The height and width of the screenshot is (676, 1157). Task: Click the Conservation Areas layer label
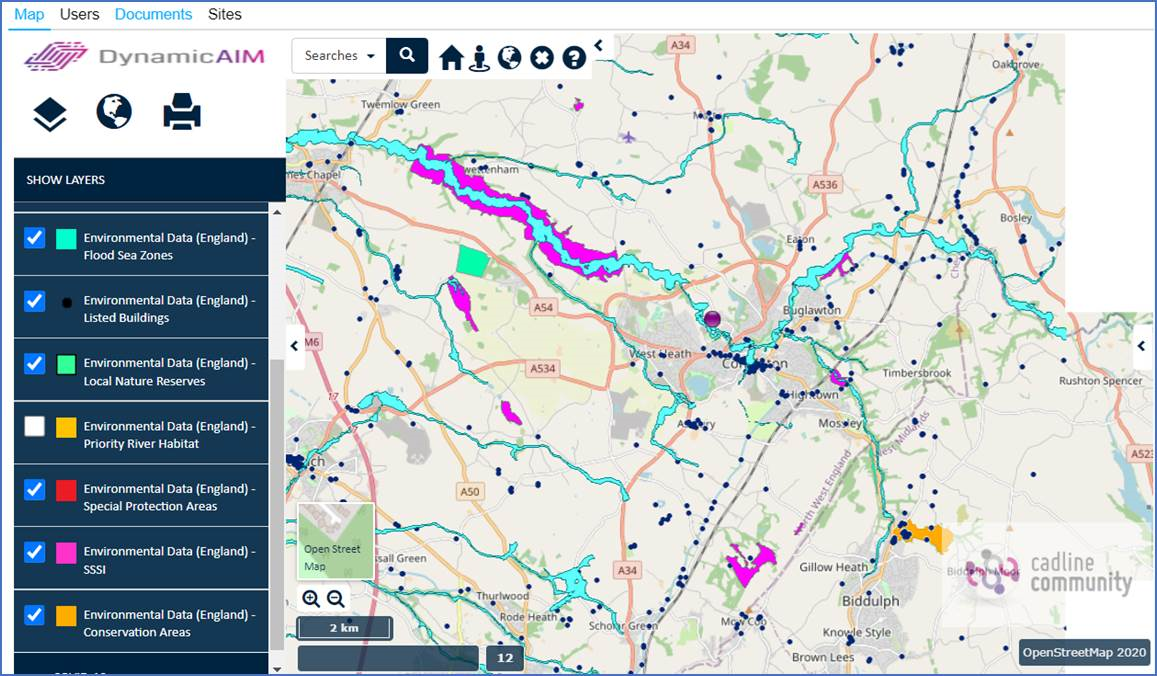click(x=169, y=623)
